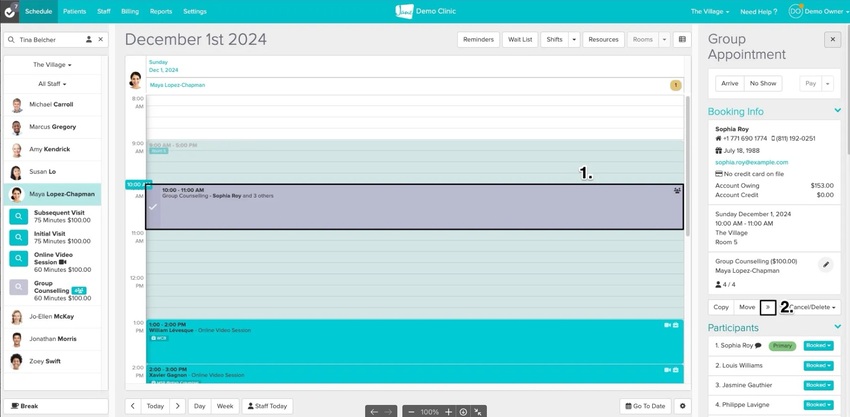Click the video icon on William Lévesque appointment

coord(667,325)
